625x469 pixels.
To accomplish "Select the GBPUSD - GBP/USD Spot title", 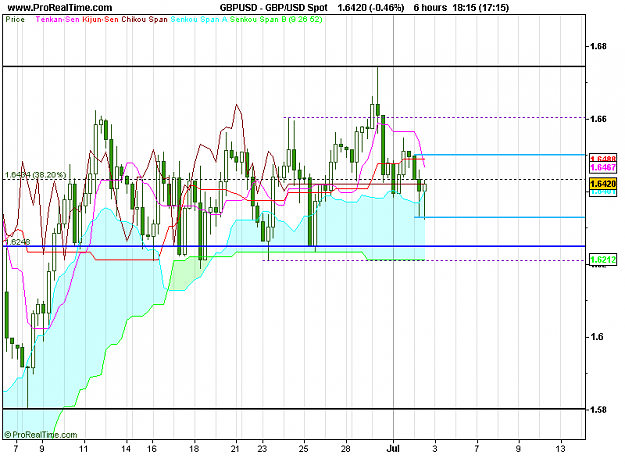I will pos(273,8).
